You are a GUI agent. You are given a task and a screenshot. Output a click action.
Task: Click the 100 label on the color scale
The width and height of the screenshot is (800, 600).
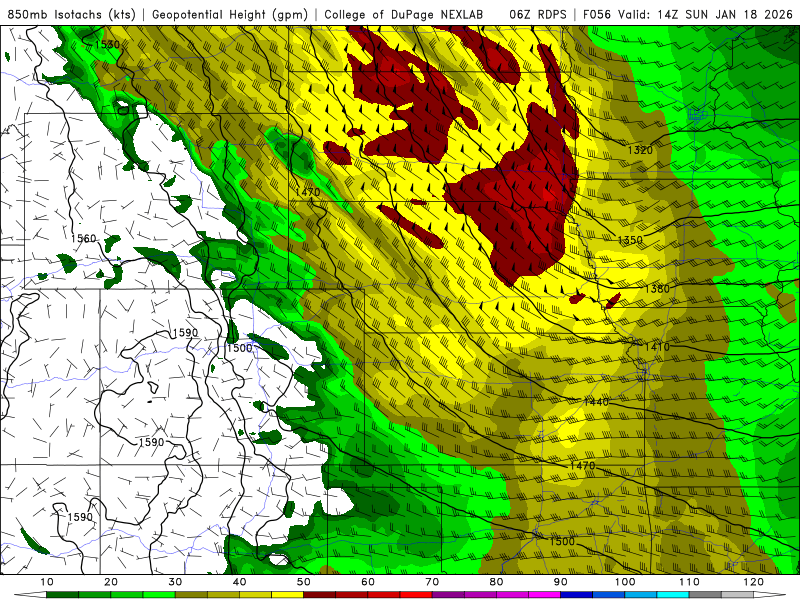[625, 582]
